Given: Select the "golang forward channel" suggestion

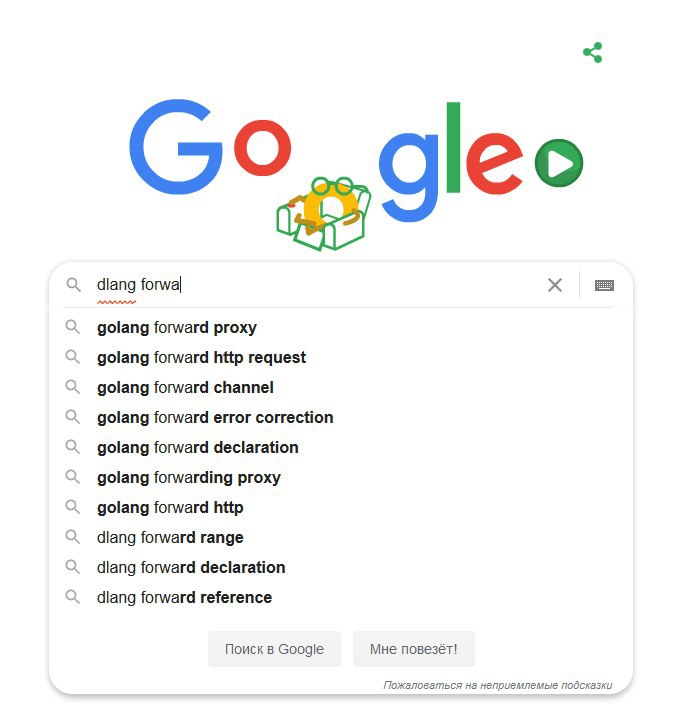Looking at the screenshot, I should tap(185, 387).
